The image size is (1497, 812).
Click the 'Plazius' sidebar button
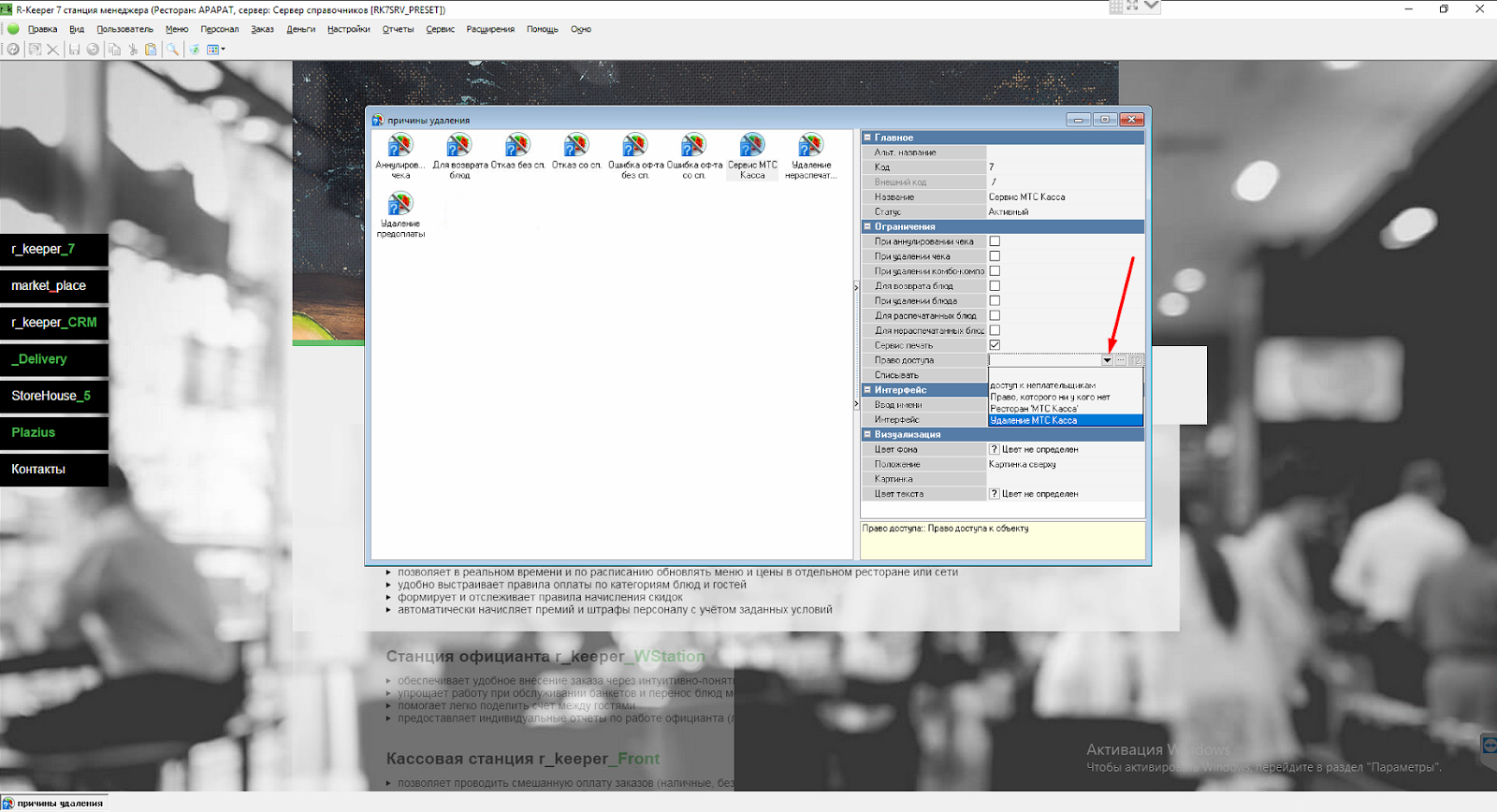54,433
